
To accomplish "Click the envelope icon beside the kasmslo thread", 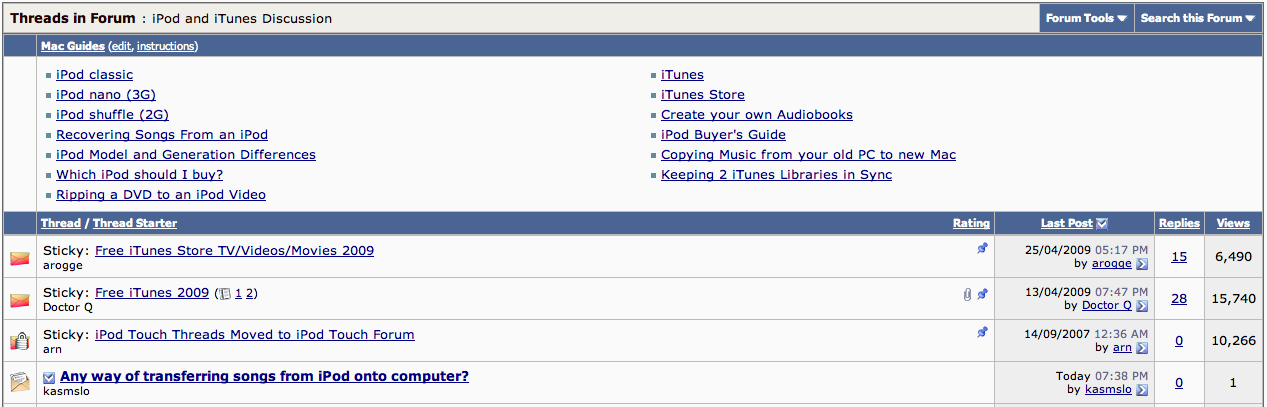I will [20, 382].
